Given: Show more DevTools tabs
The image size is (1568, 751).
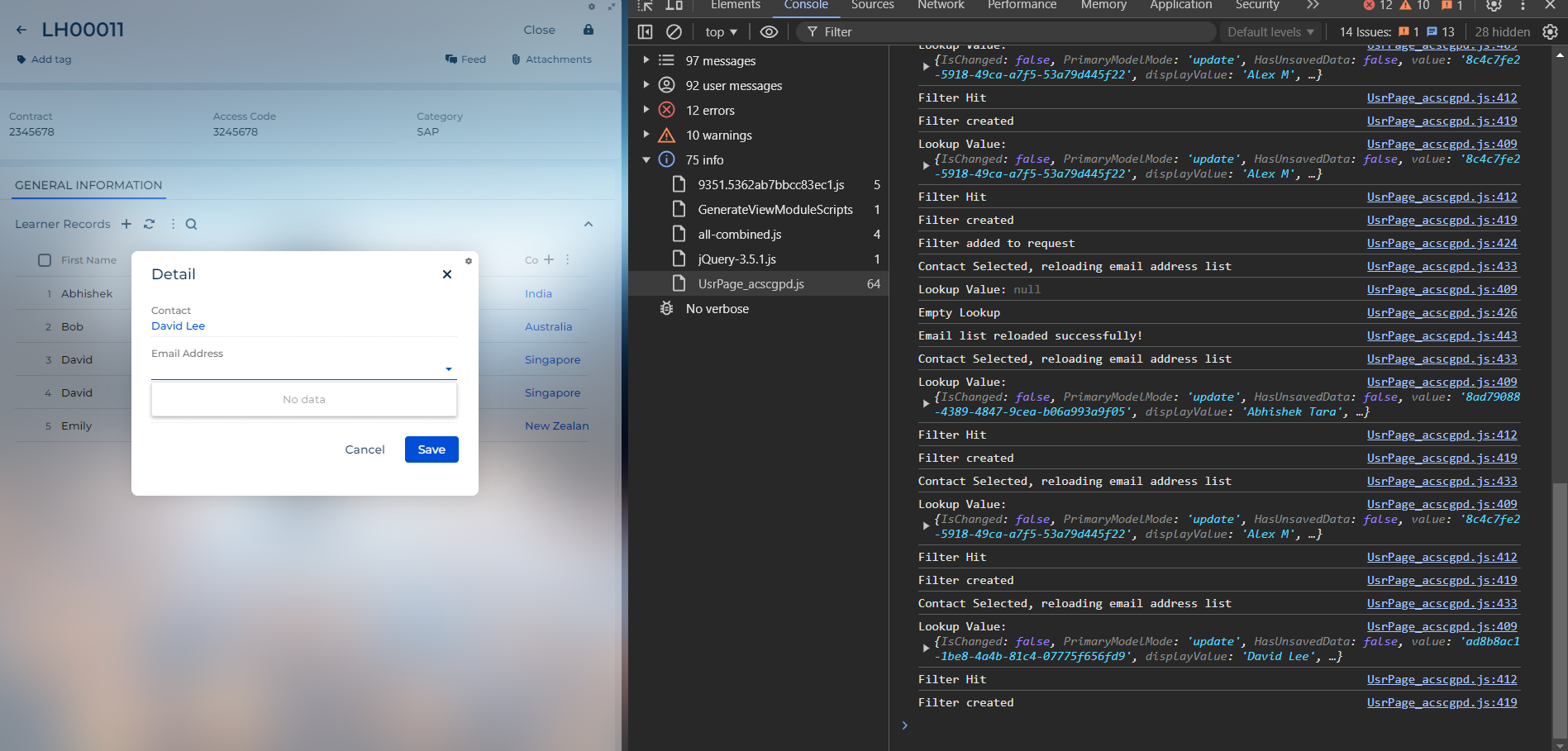Looking at the screenshot, I should click(1313, 6).
